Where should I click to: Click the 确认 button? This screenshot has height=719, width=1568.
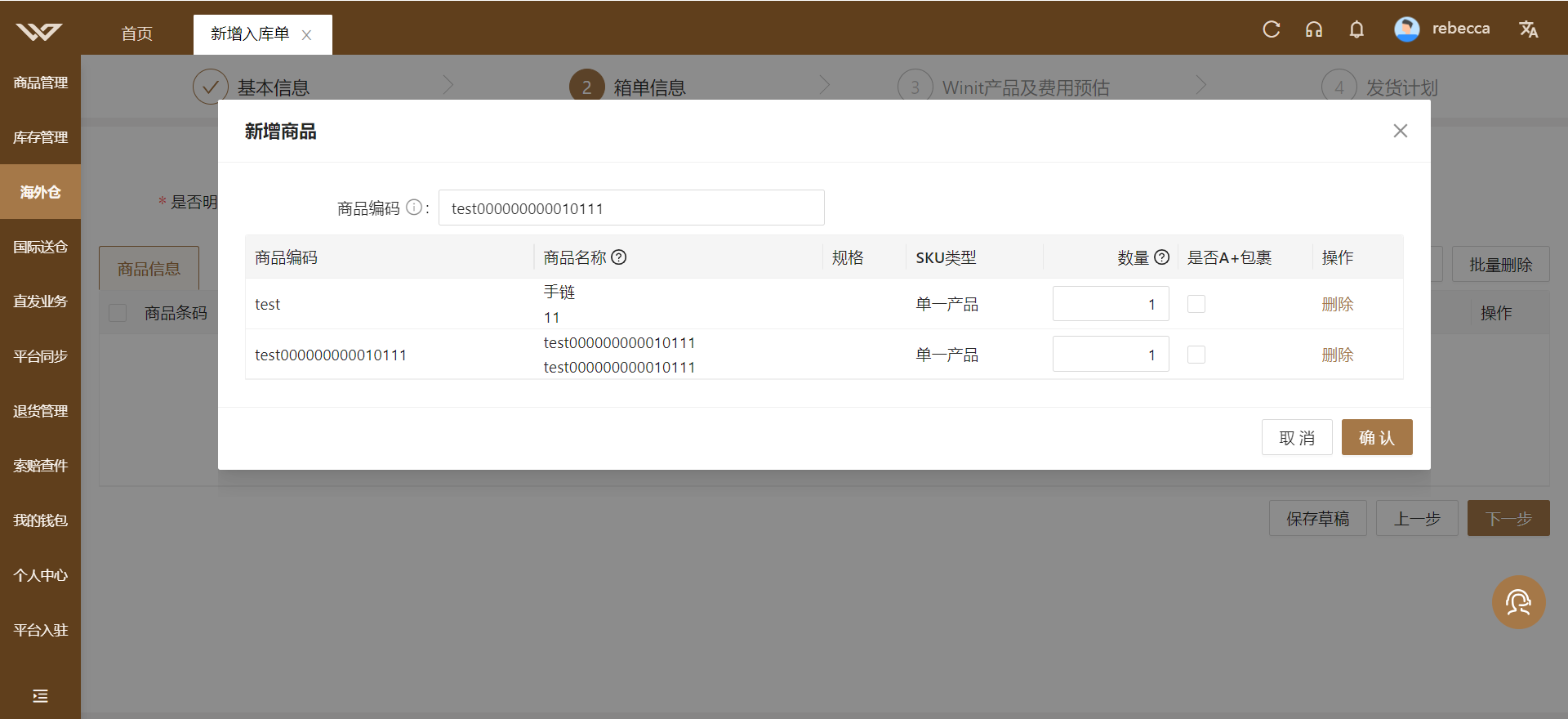[x=1377, y=437]
